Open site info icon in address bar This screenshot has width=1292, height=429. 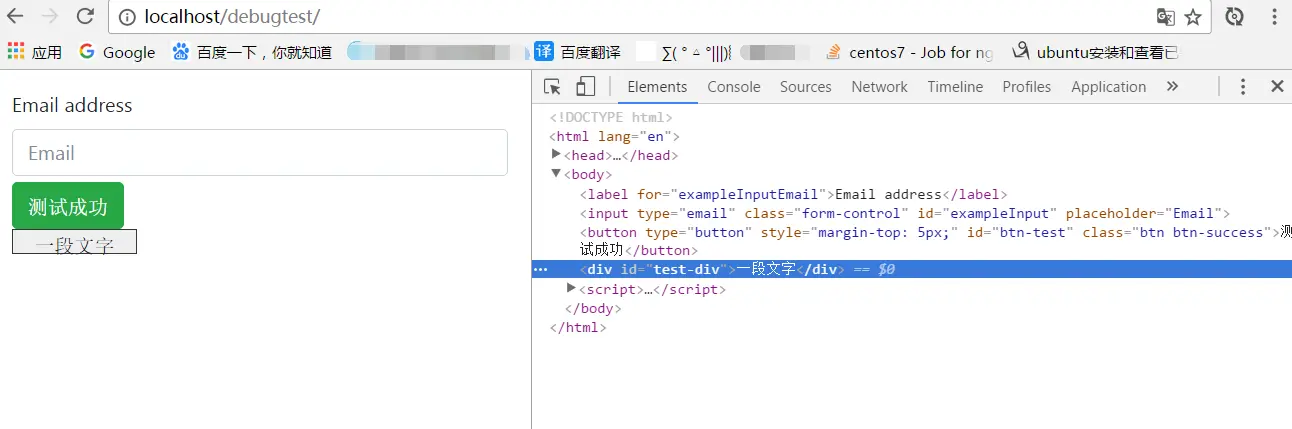126,17
